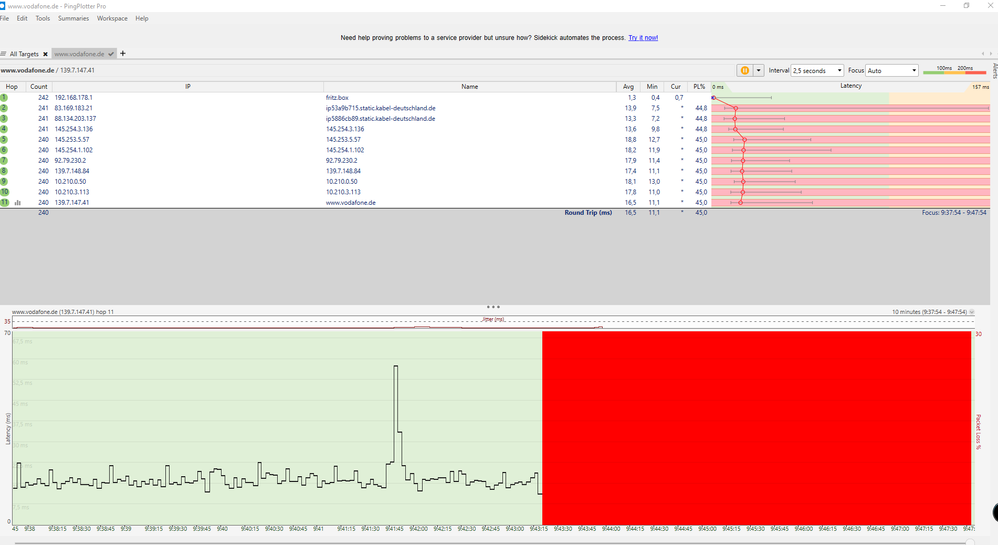Open the Summaries menu

pyautogui.click(x=73, y=18)
